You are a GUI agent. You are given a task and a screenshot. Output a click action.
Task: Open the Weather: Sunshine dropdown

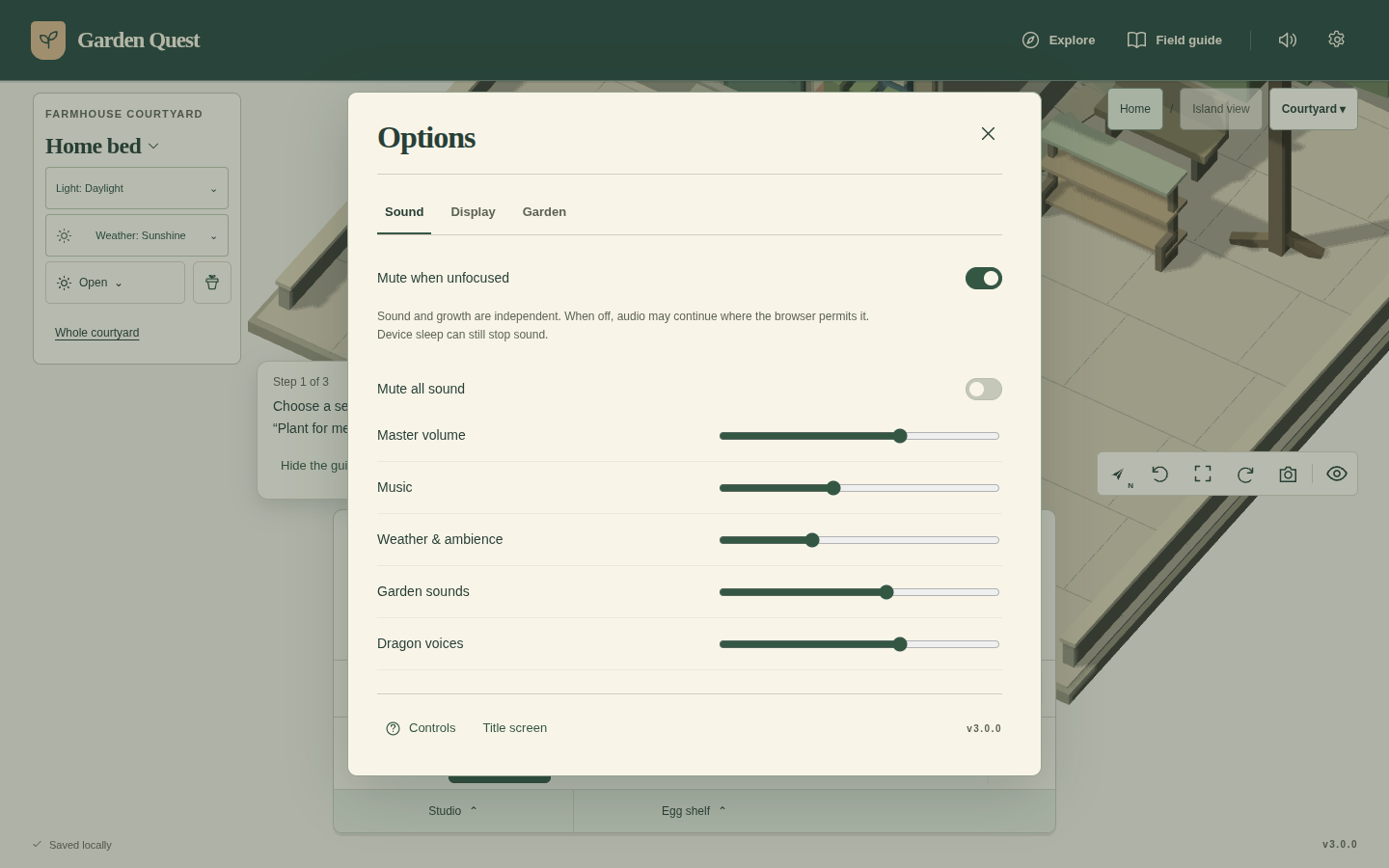137,235
